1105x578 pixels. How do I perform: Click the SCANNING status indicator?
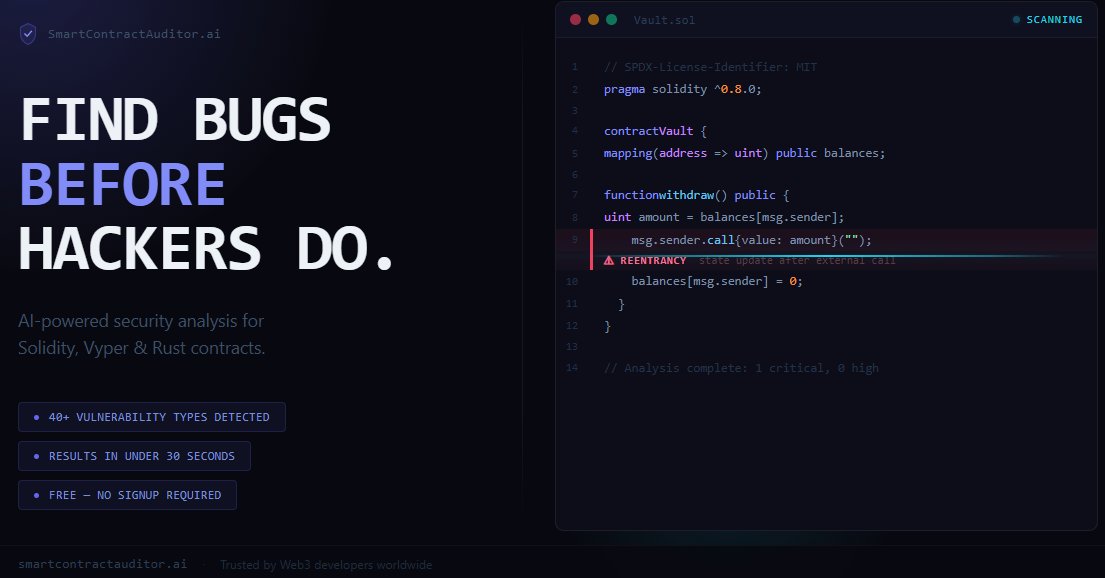pos(1047,20)
